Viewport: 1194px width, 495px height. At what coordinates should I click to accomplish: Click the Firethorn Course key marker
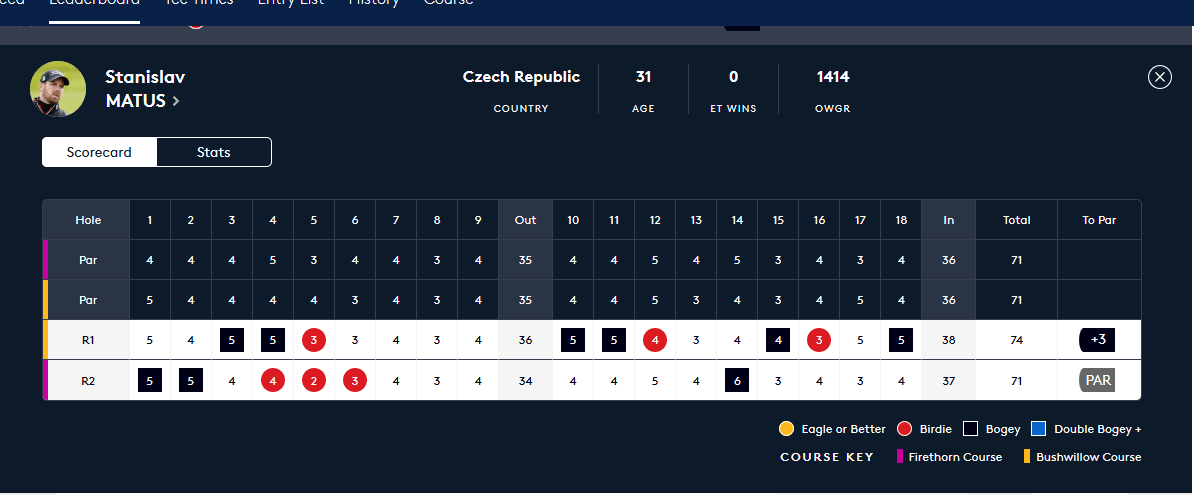(899, 457)
